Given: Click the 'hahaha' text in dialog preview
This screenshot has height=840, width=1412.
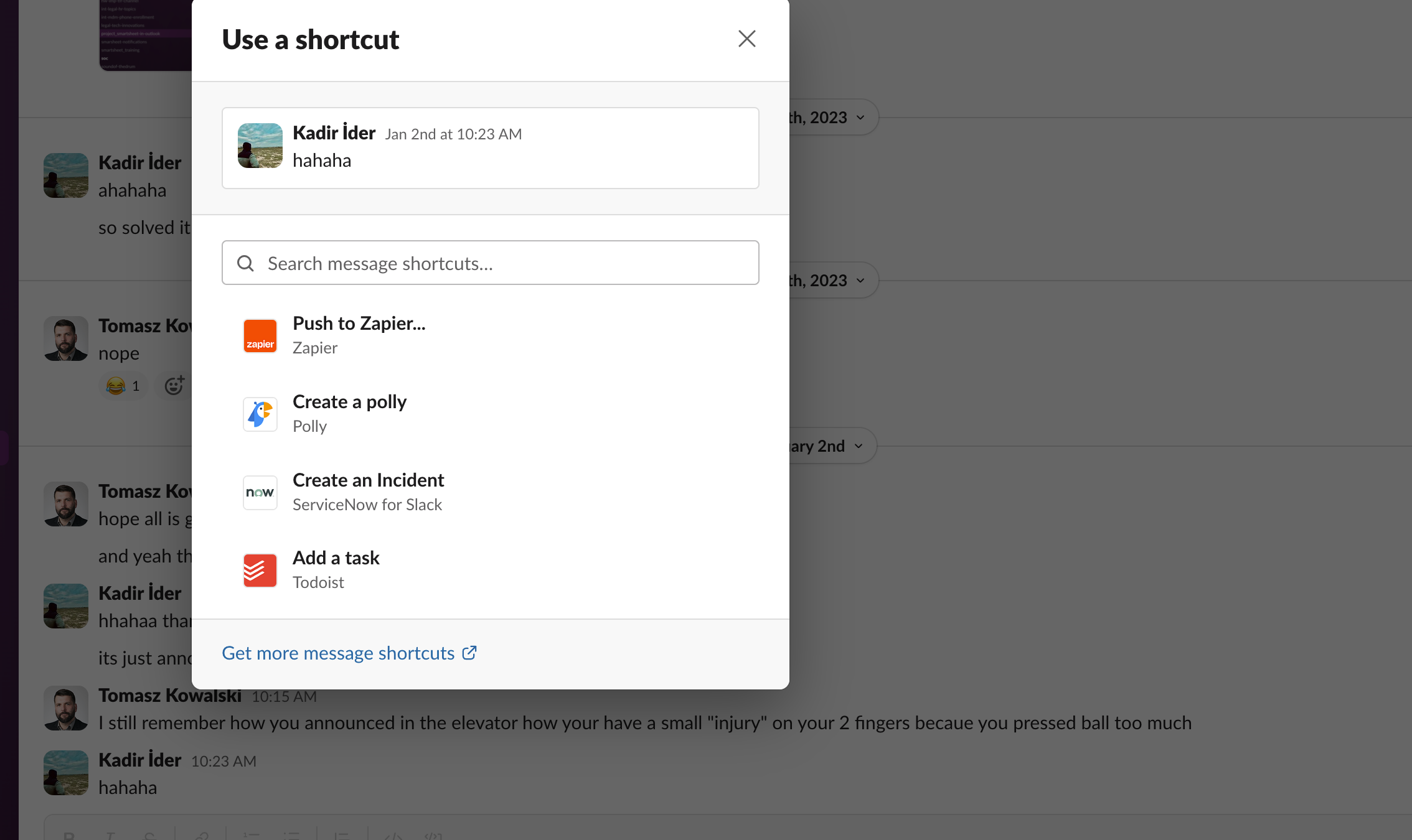Looking at the screenshot, I should click(x=322, y=161).
